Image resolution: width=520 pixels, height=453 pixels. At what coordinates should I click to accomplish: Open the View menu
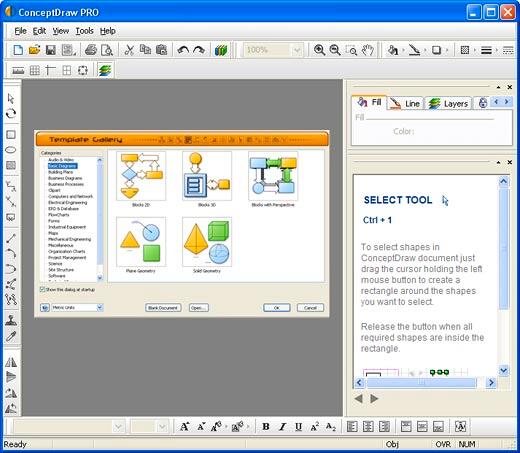(x=61, y=31)
